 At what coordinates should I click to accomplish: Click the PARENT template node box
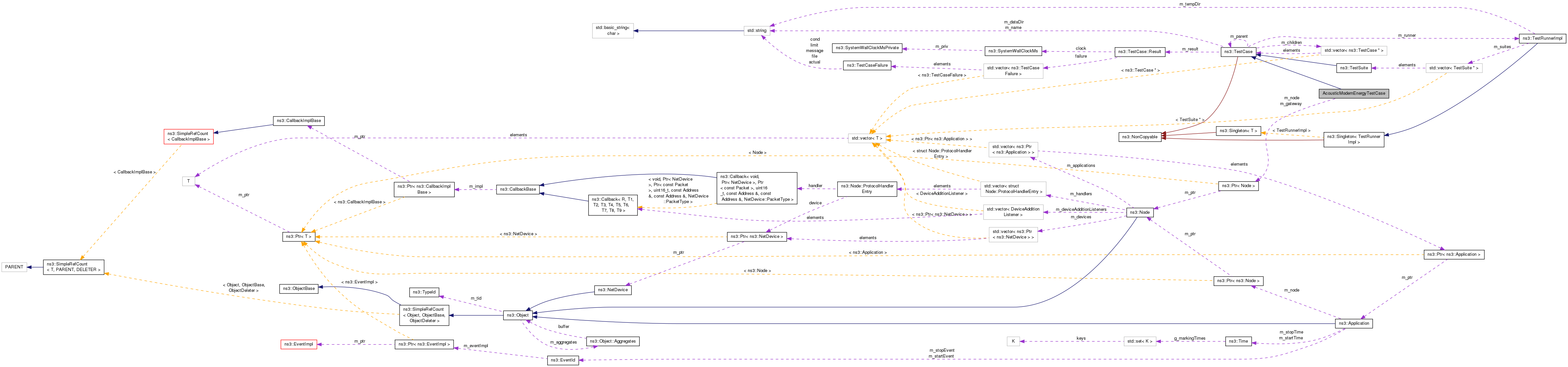(x=14, y=266)
